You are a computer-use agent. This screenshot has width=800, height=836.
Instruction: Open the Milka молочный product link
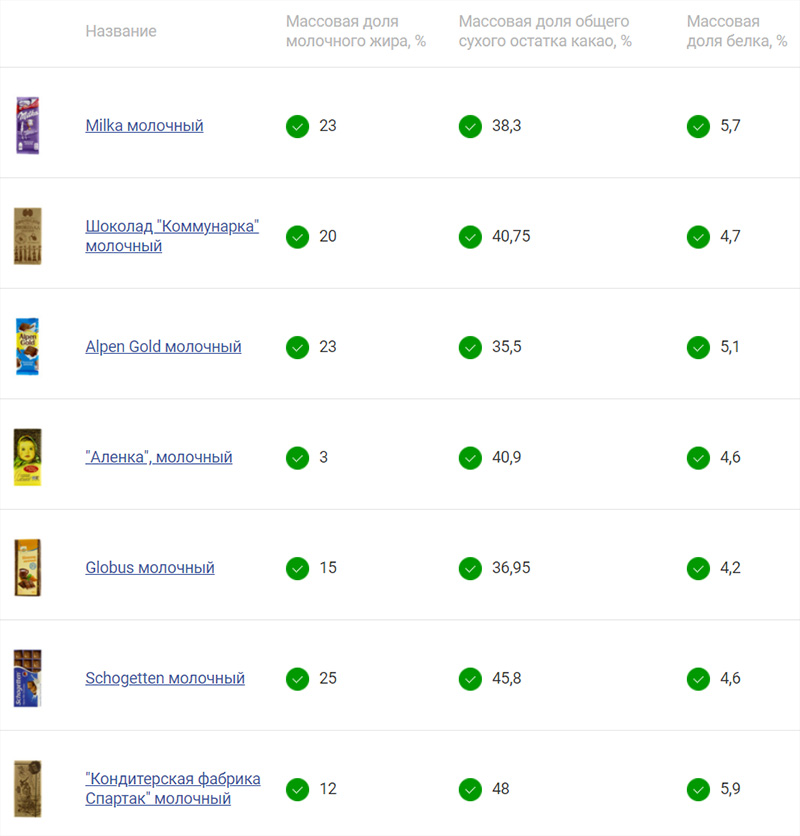[144, 126]
